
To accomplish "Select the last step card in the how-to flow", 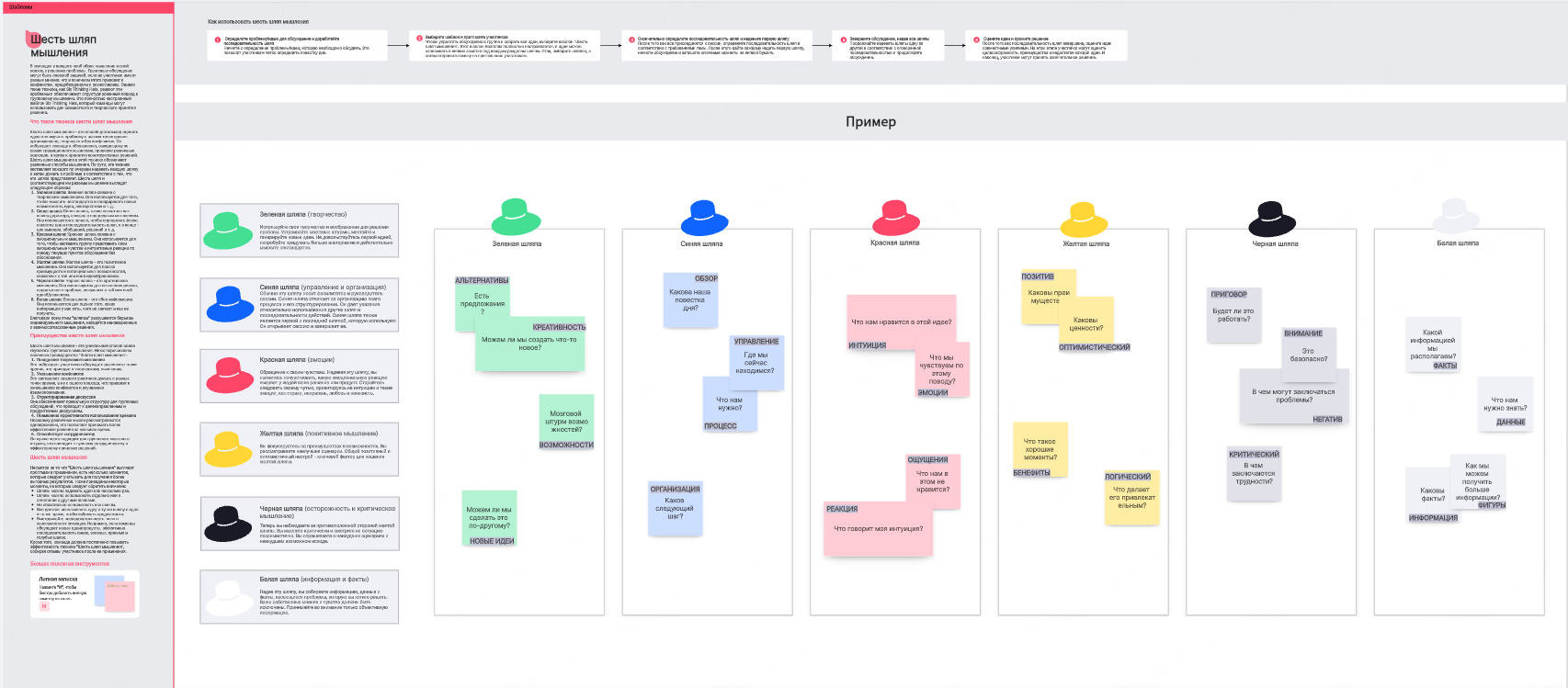I will tap(1047, 45).
